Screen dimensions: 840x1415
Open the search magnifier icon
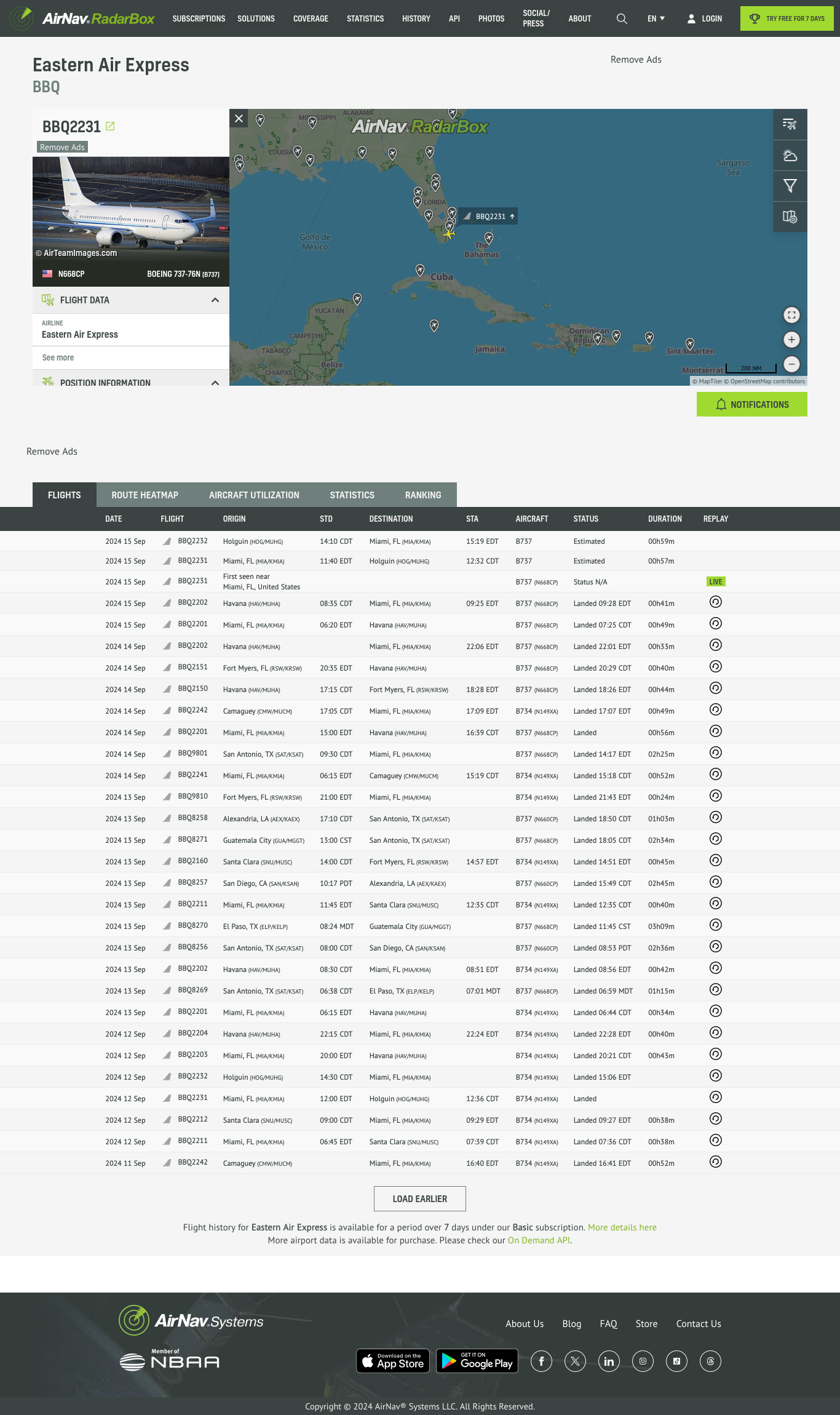pos(622,18)
